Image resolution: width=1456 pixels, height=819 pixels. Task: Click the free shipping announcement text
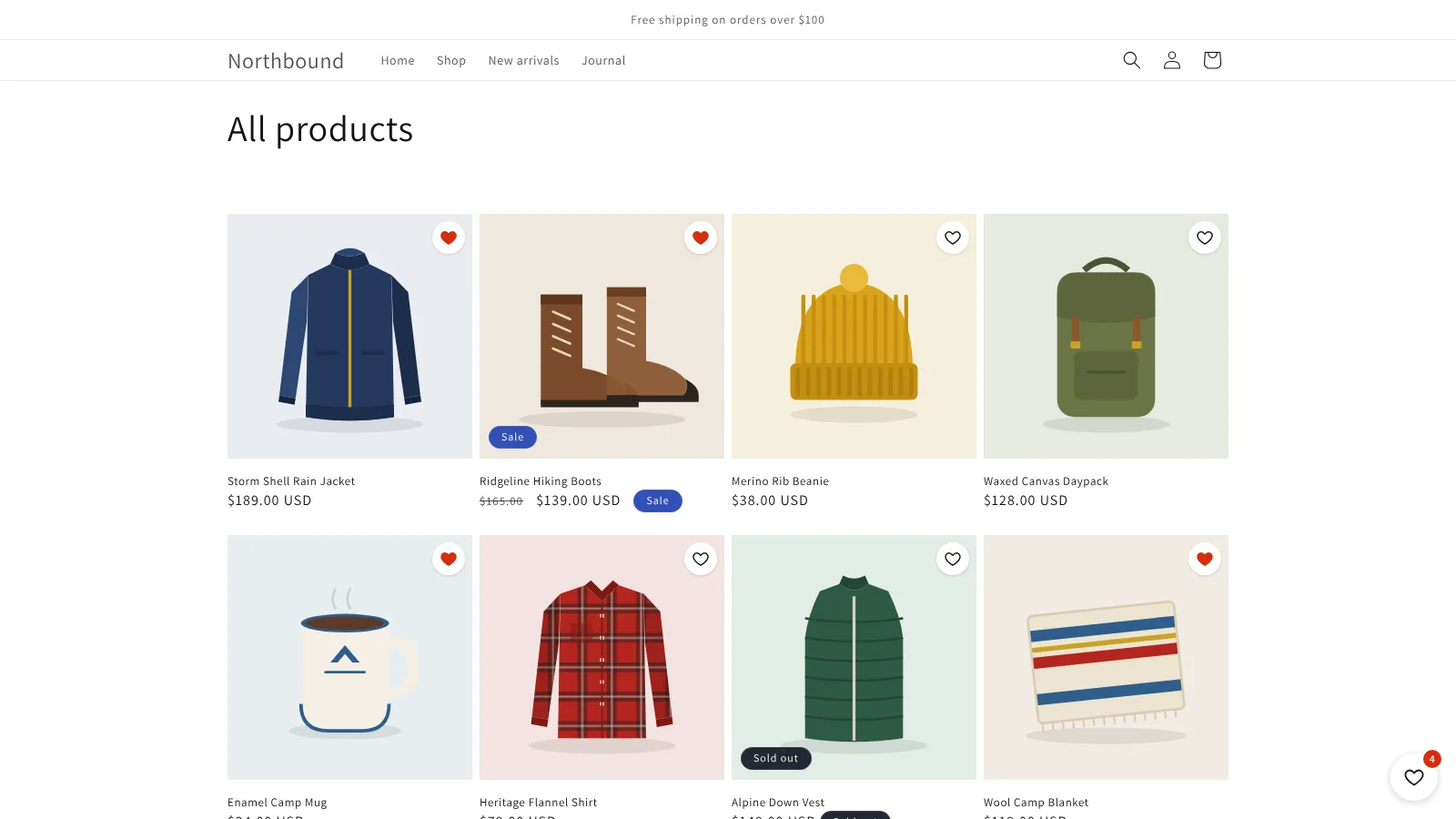click(x=728, y=20)
